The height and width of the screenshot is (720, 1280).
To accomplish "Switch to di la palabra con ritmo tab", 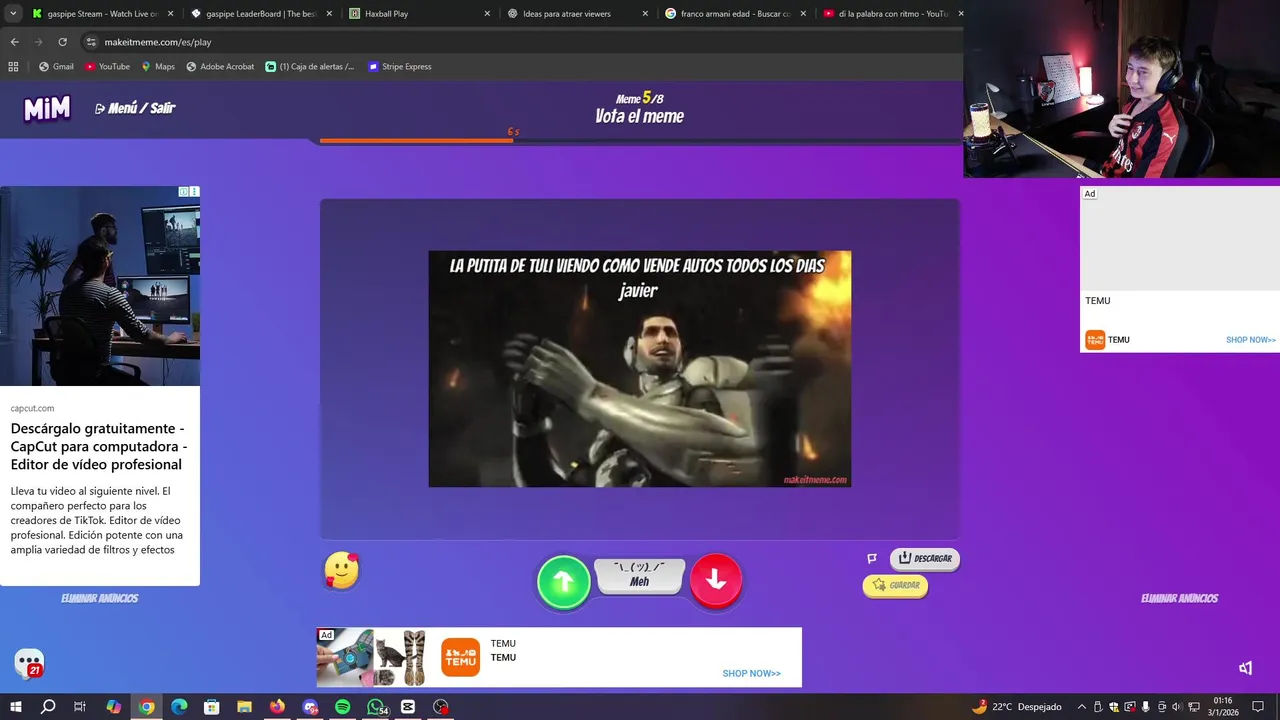I will (892, 14).
